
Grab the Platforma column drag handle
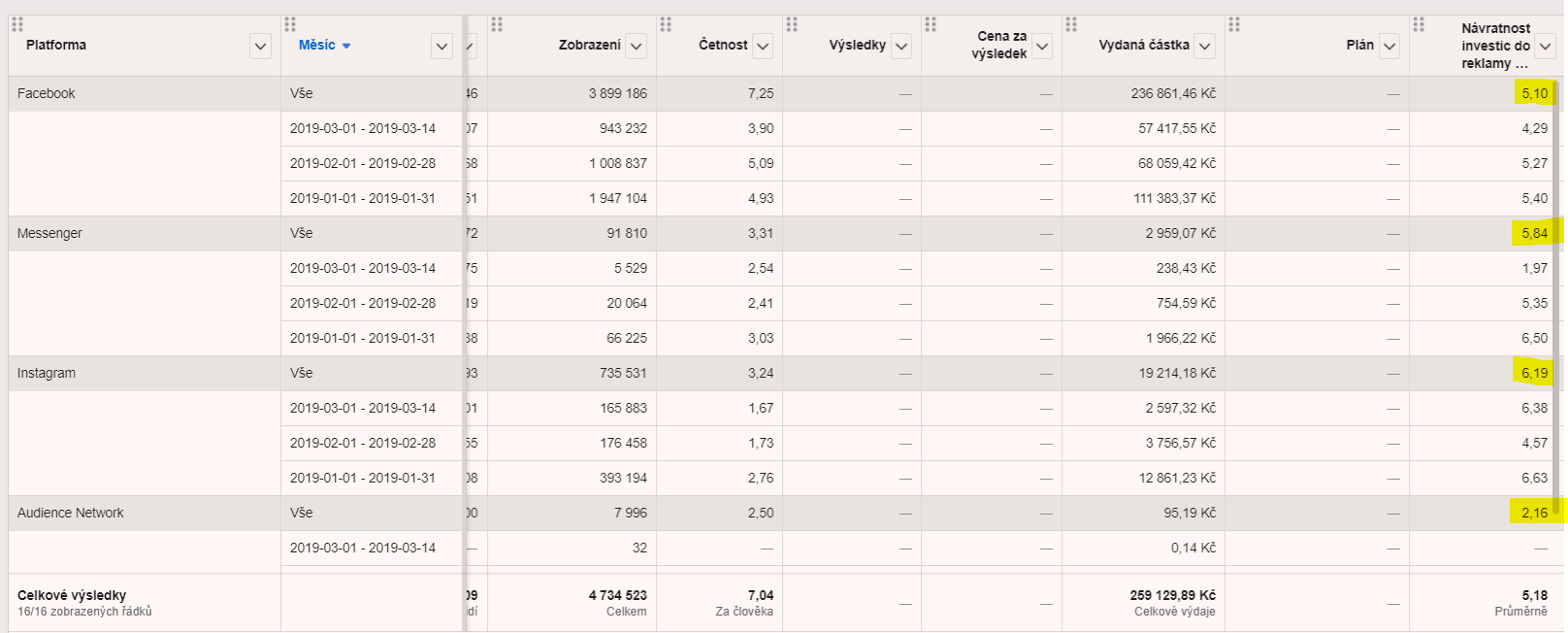coord(17,24)
